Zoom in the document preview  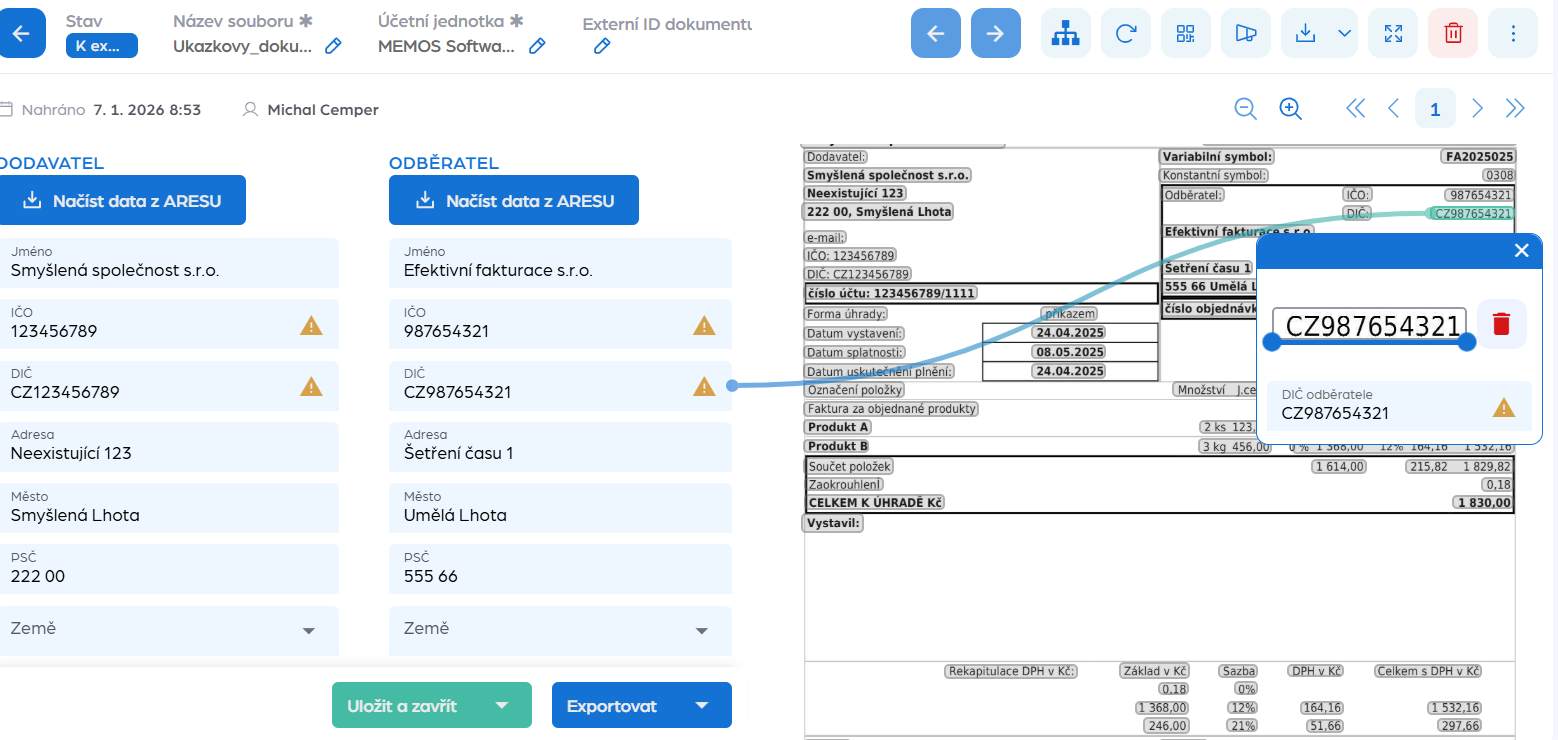tap(1291, 109)
